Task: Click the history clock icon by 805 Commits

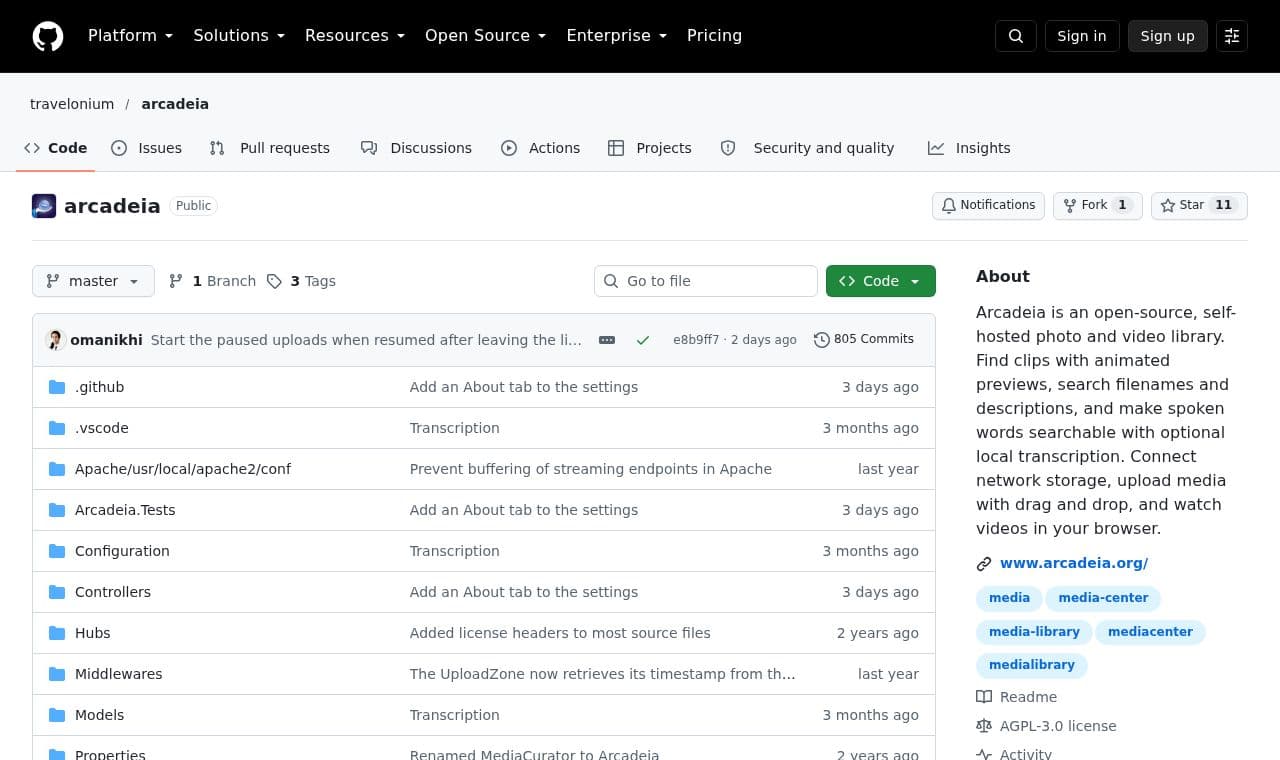Action: [x=822, y=340]
